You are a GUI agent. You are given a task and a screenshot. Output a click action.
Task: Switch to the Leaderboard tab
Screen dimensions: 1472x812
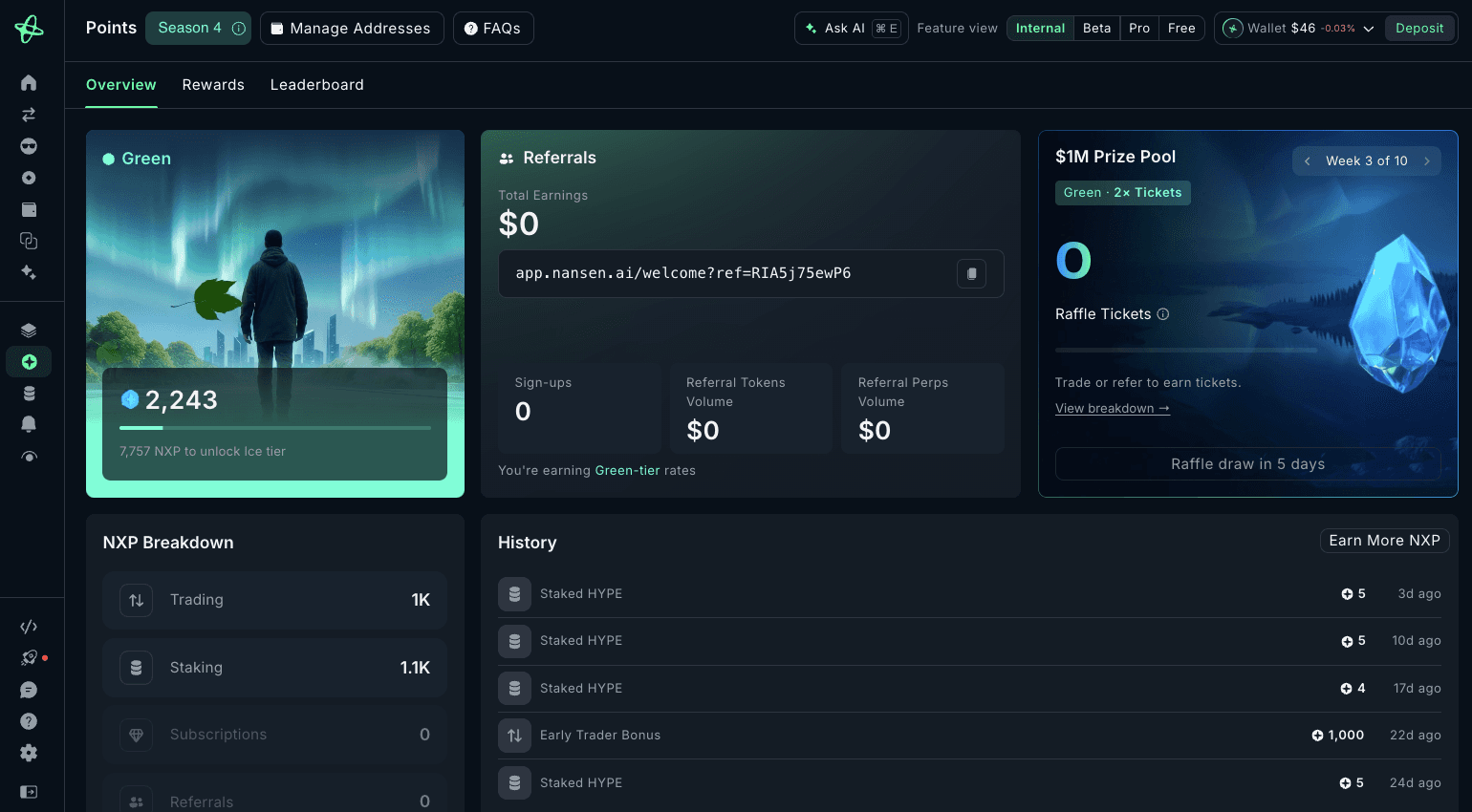(x=317, y=85)
